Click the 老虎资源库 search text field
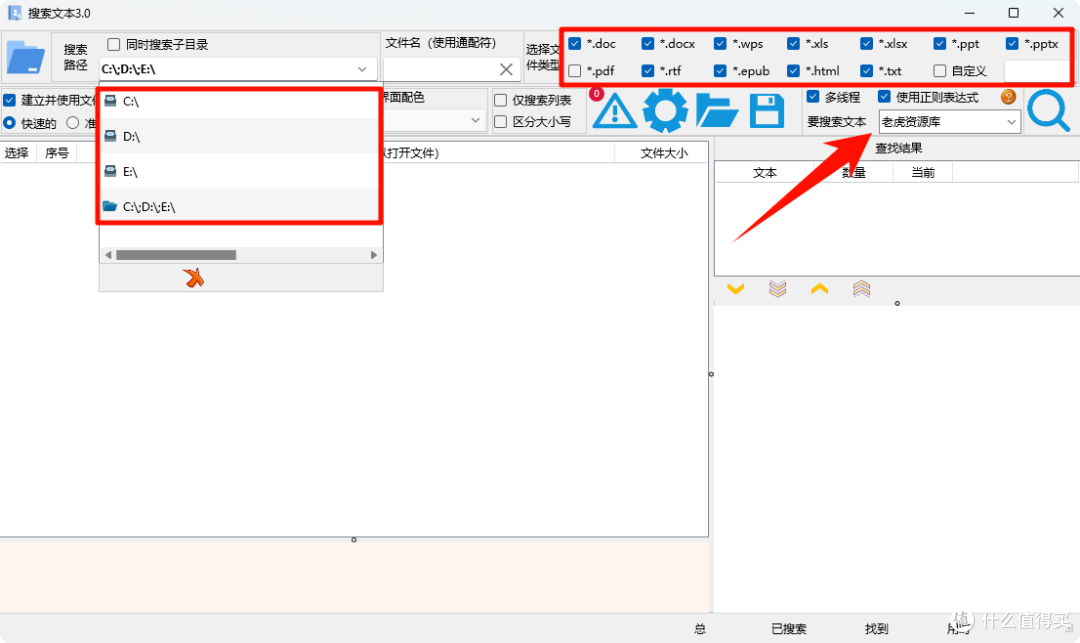The width and height of the screenshot is (1080, 643). click(x=942, y=122)
